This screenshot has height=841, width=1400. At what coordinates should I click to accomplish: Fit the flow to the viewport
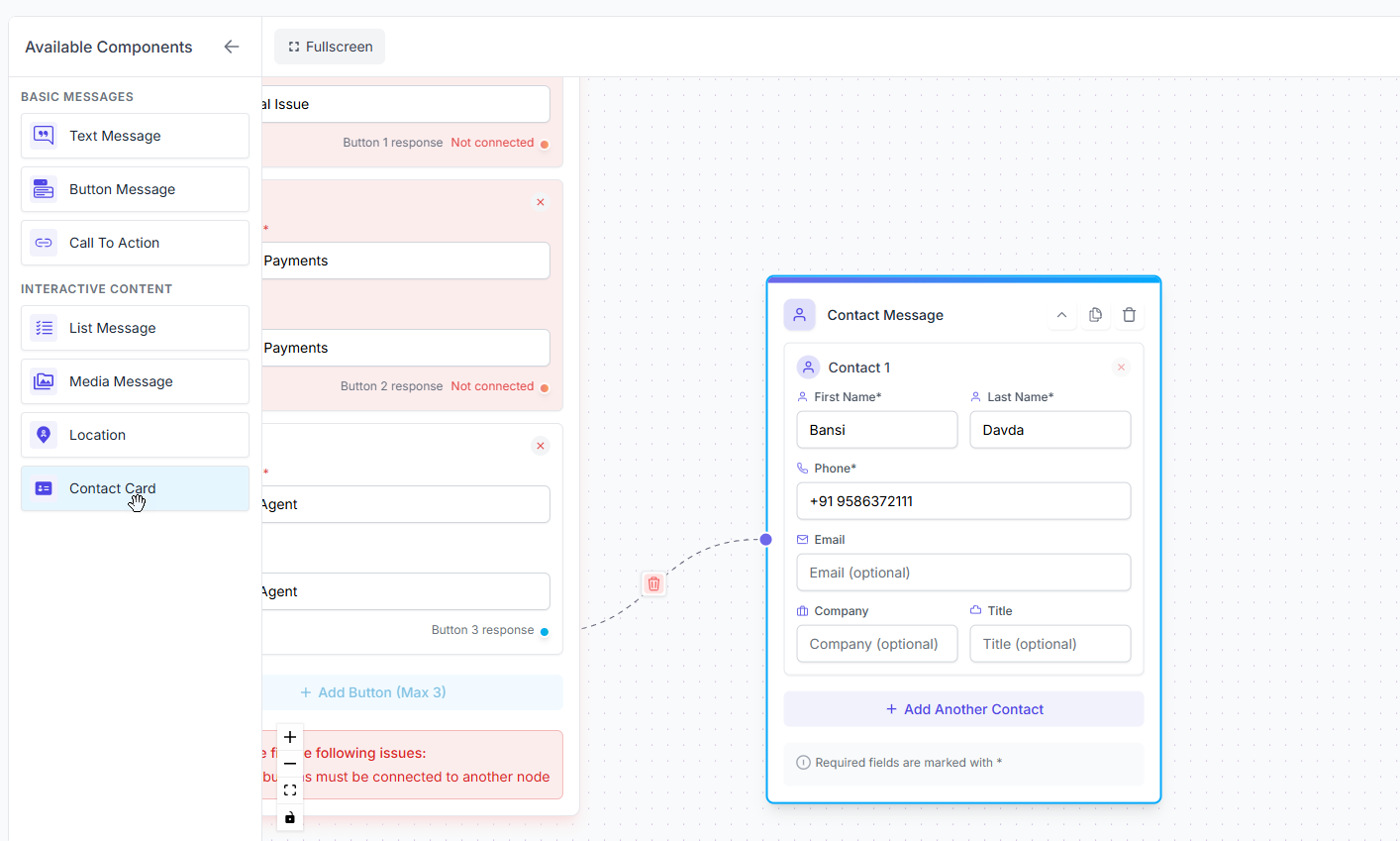coord(289,789)
